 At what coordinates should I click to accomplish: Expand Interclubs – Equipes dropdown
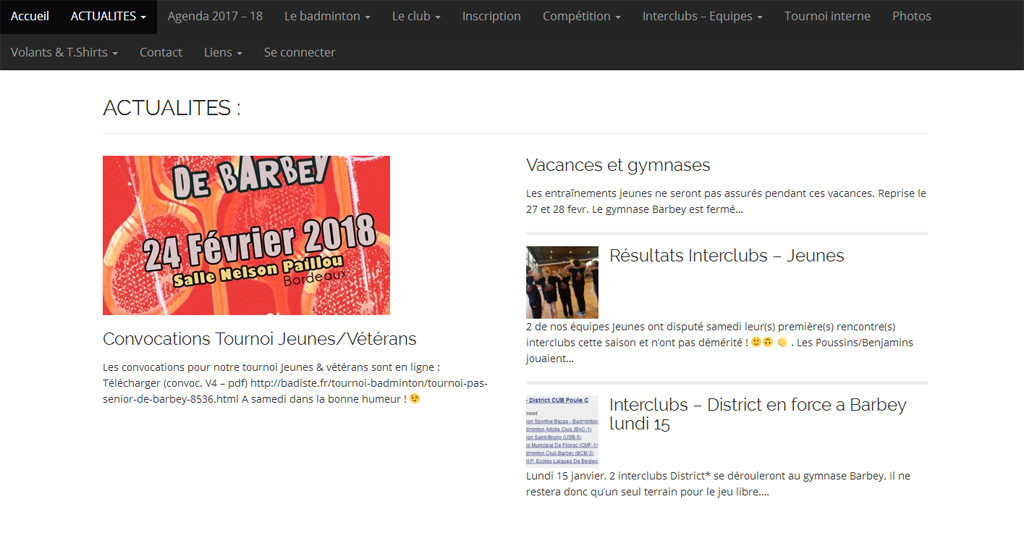pos(702,16)
